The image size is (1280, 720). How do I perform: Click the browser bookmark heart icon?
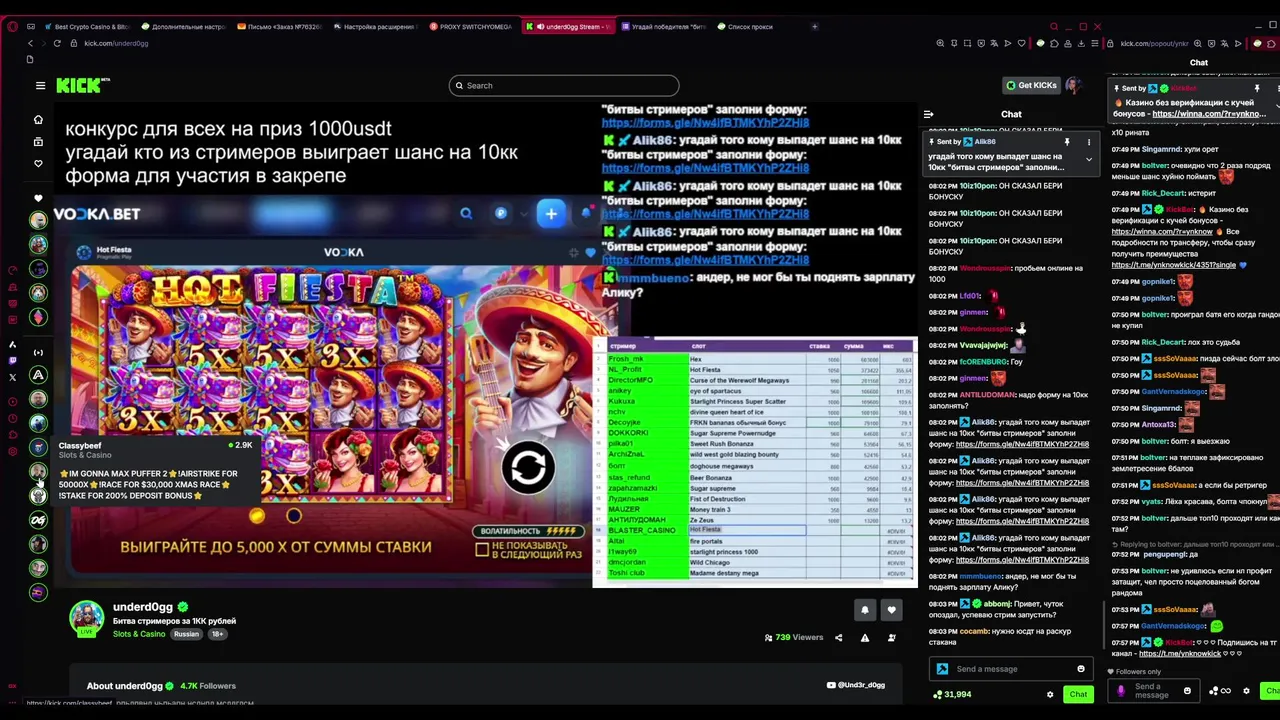coord(1021,43)
